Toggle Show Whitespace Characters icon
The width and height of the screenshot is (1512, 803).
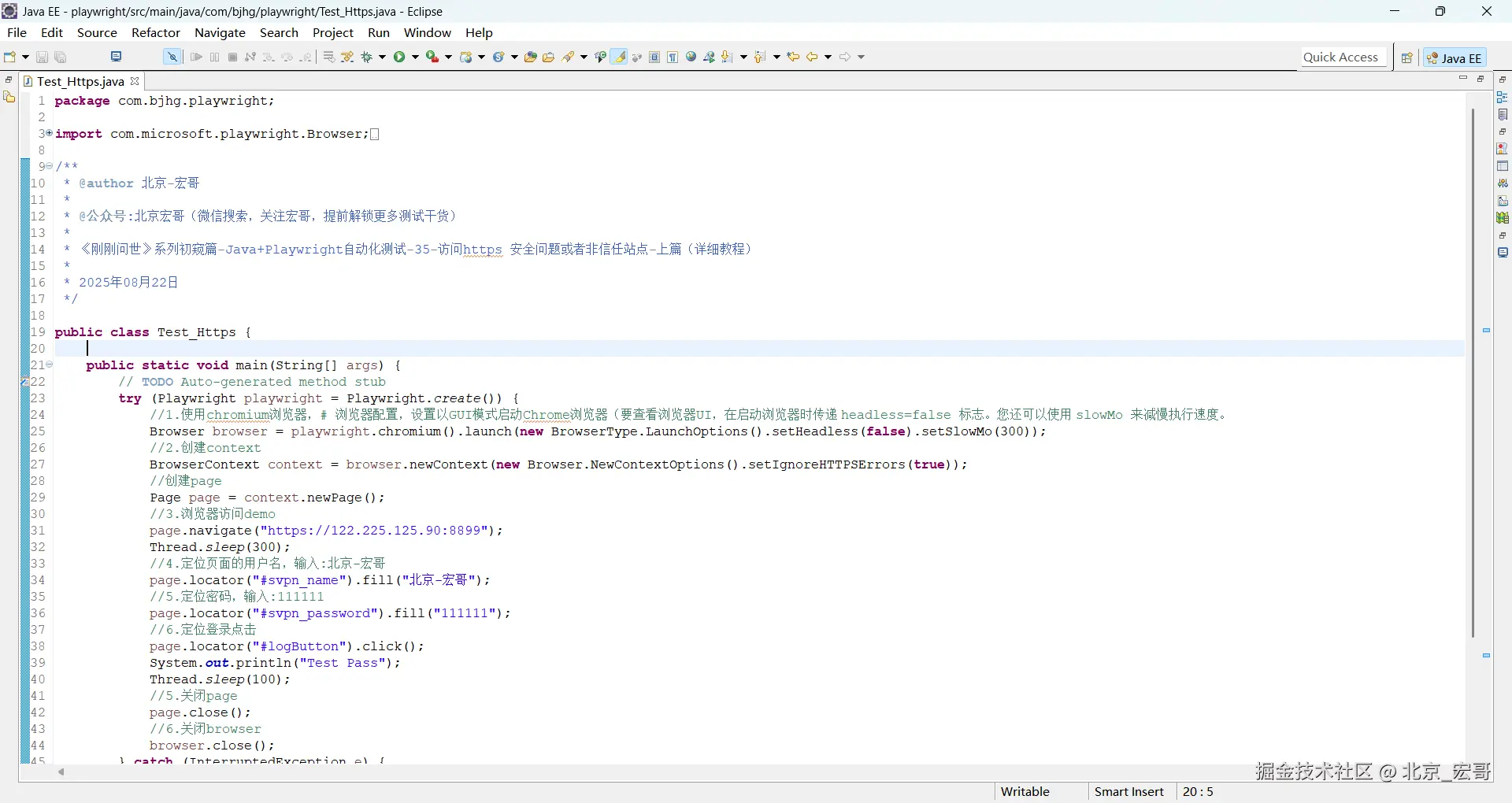pos(673,57)
